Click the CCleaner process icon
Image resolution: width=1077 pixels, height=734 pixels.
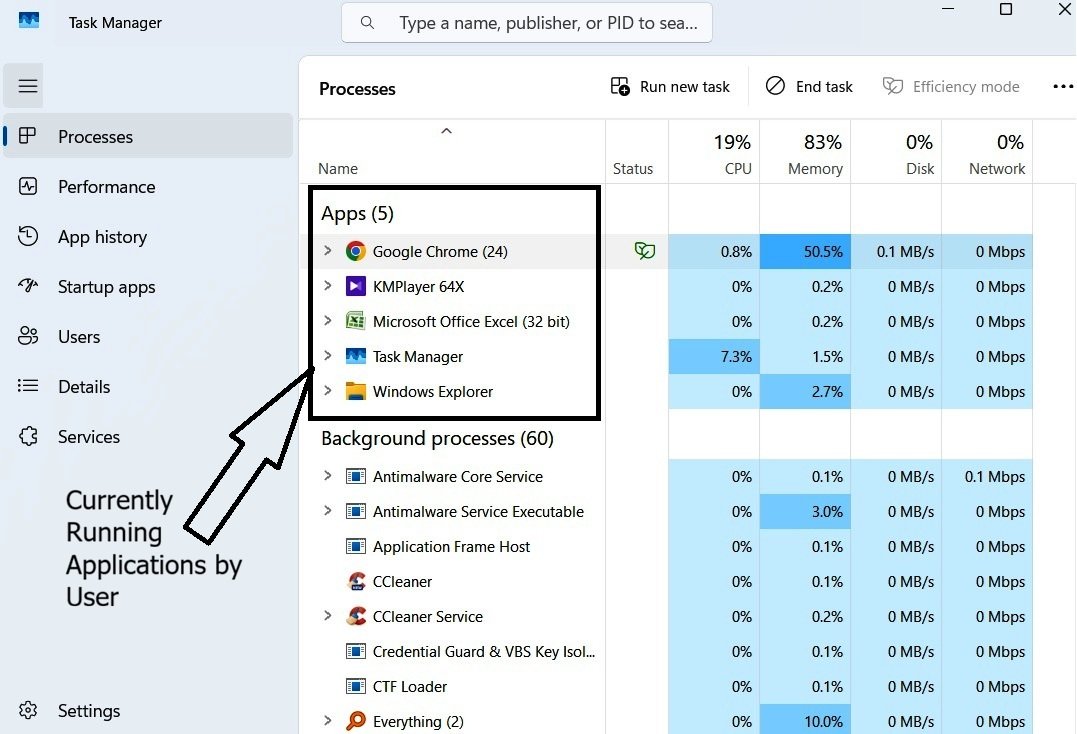pyautogui.click(x=356, y=582)
